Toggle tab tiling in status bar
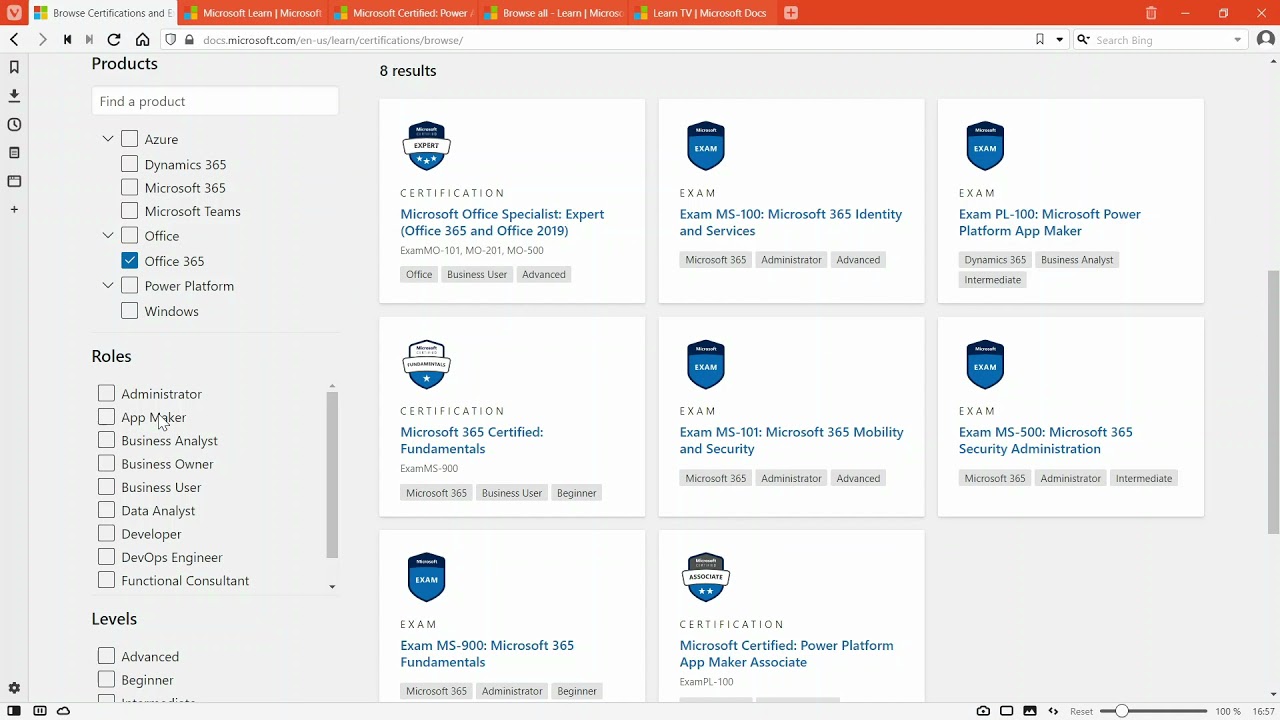The width and height of the screenshot is (1280, 720). (1007, 711)
